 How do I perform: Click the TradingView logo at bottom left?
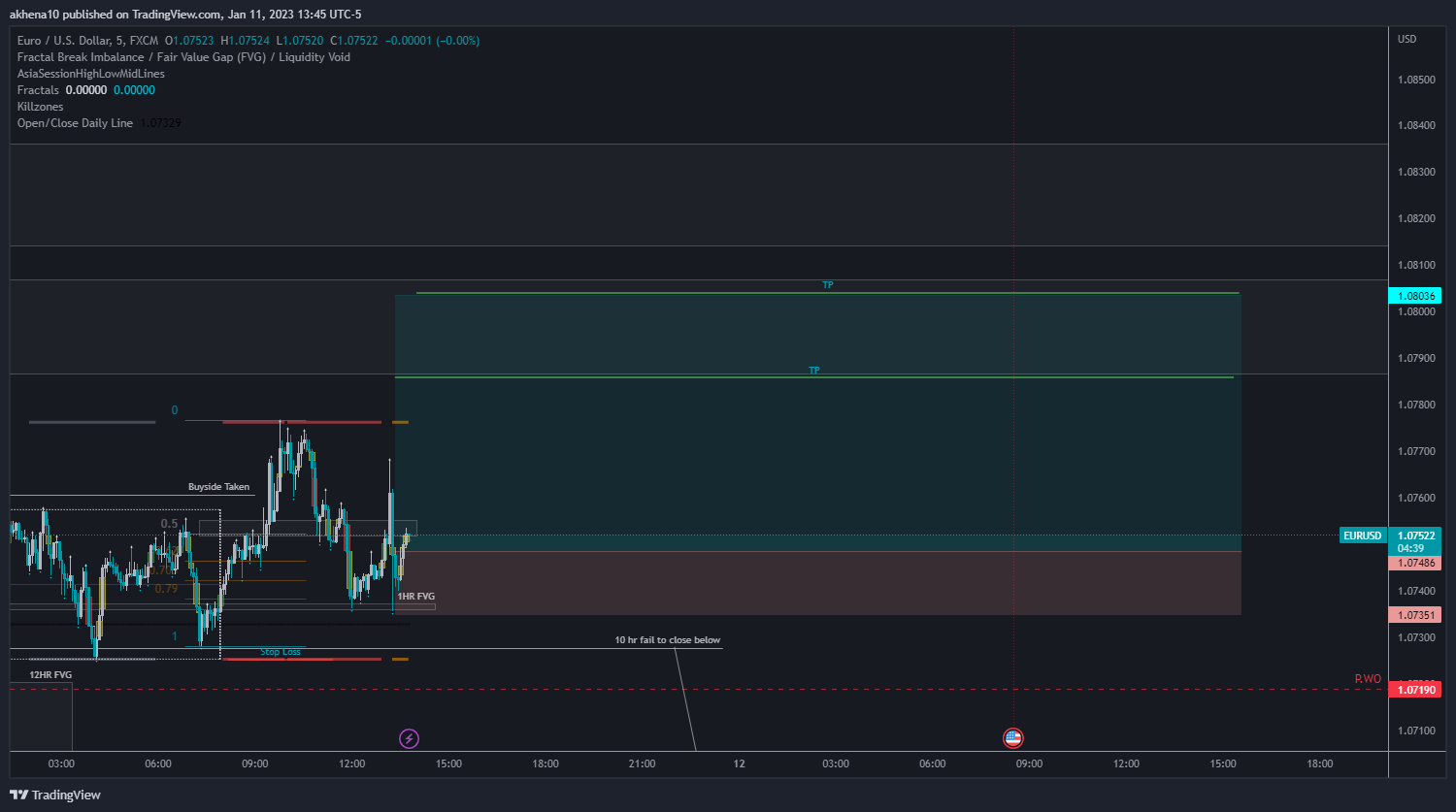pyautogui.click(x=55, y=795)
